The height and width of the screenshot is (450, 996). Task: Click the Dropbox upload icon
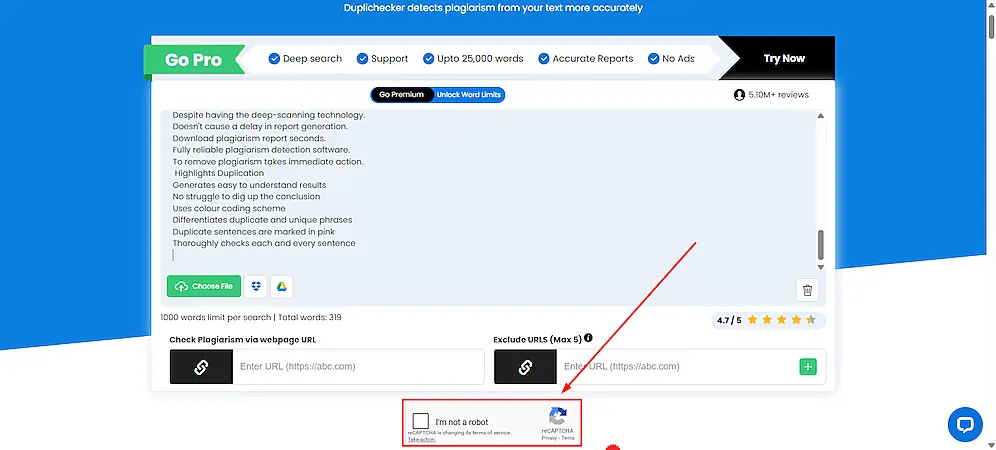(256, 287)
